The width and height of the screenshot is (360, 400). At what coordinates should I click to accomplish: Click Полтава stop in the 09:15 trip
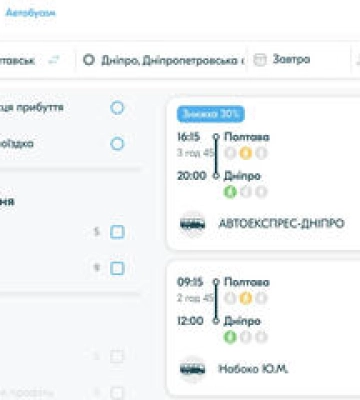click(x=247, y=282)
